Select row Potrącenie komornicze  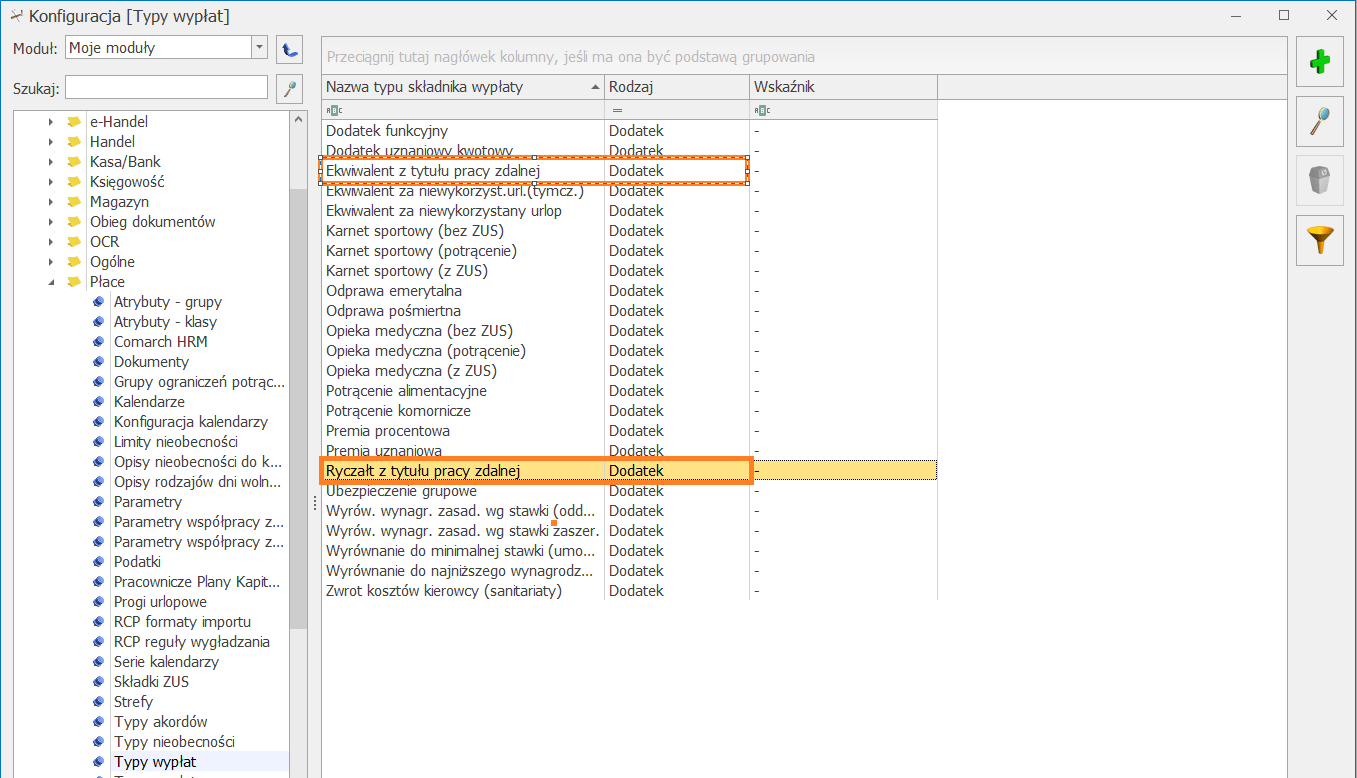coord(629,411)
